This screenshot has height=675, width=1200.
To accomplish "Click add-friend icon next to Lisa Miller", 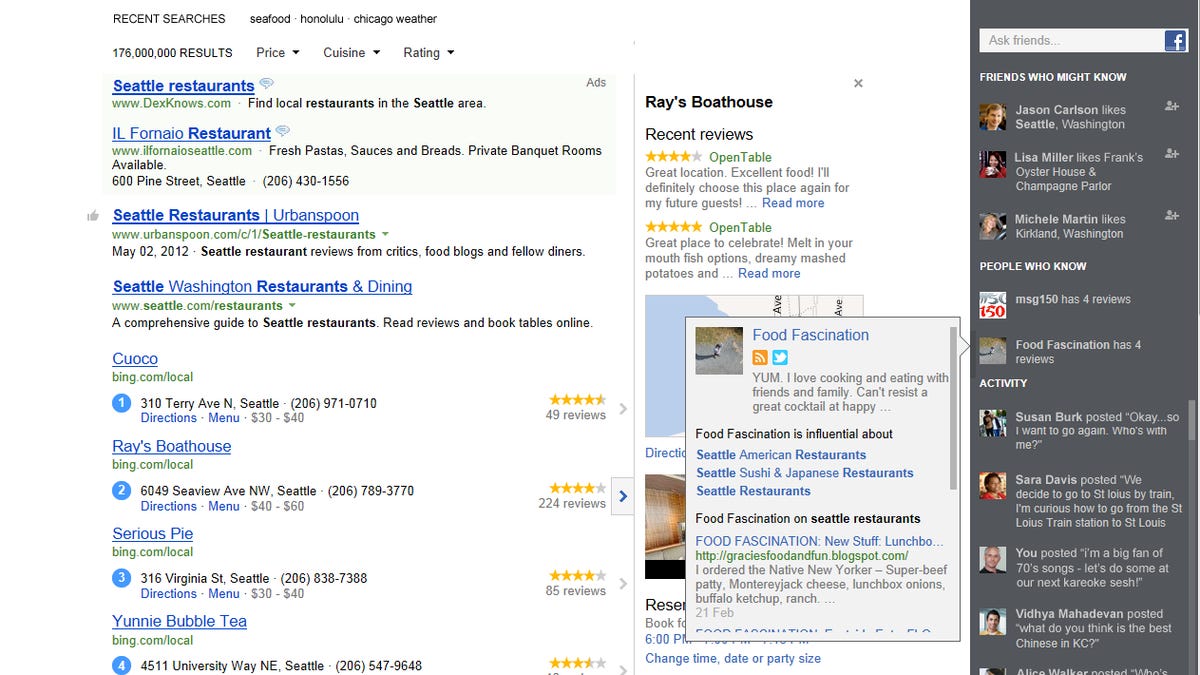I will (x=1172, y=154).
